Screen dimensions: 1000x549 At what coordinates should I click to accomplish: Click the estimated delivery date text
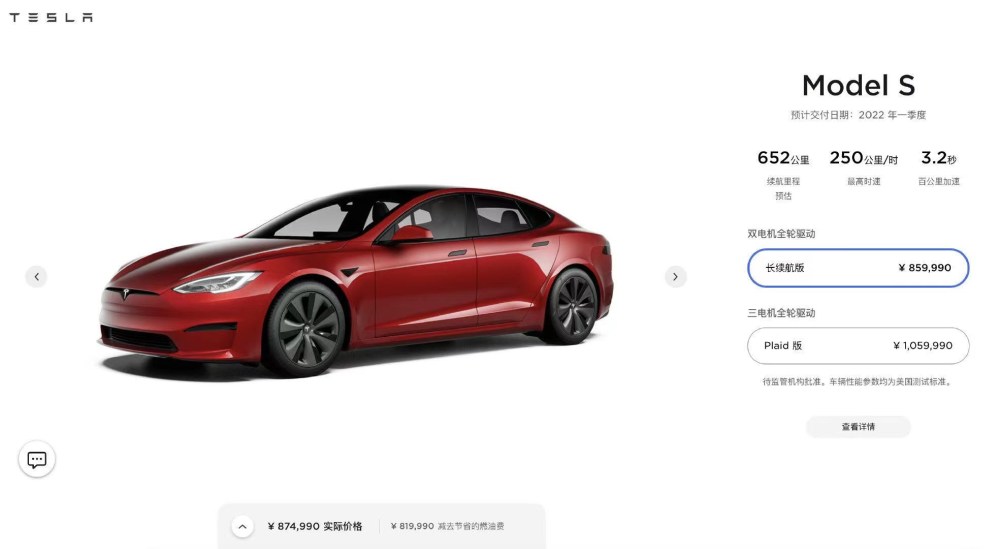pyautogui.click(x=858, y=115)
